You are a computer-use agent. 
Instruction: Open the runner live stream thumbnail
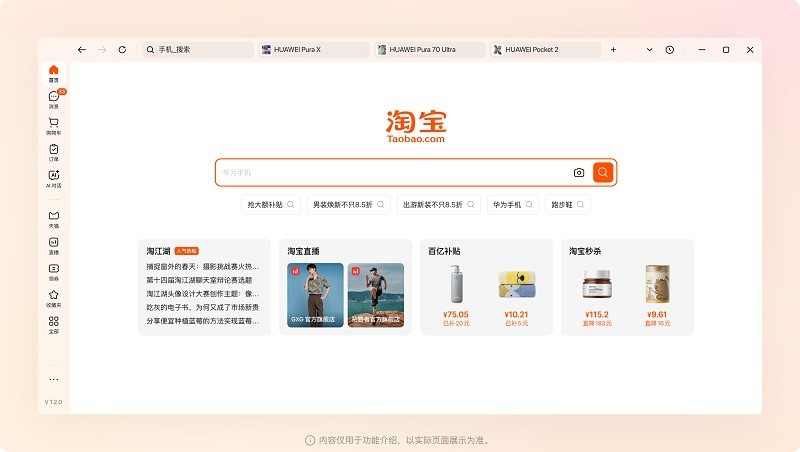click(376, 295)
